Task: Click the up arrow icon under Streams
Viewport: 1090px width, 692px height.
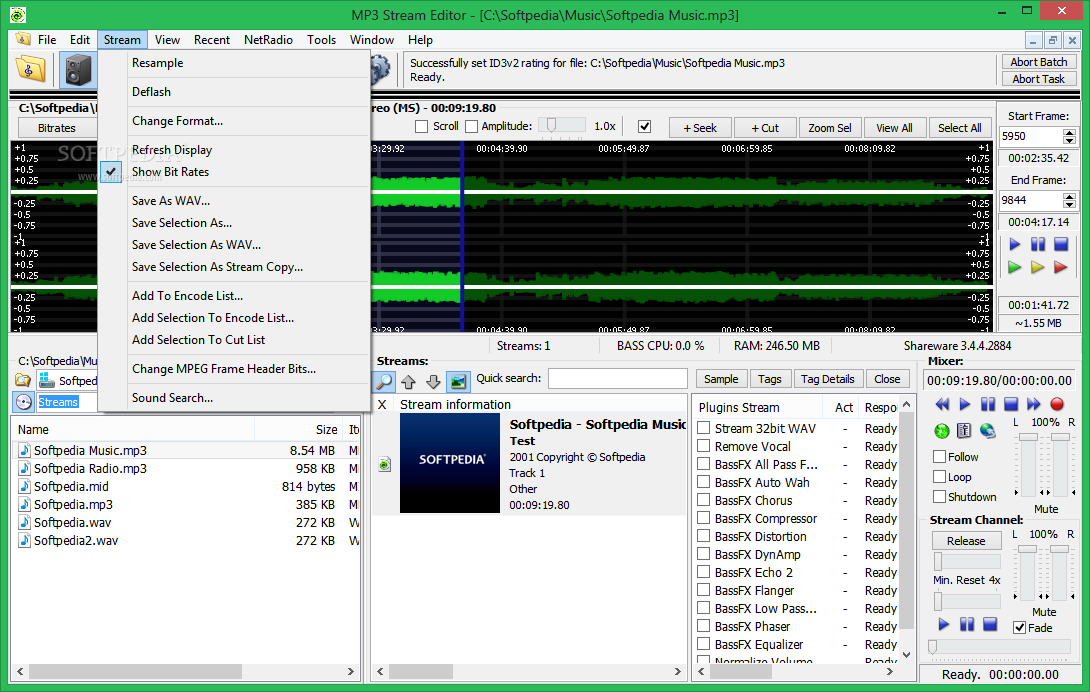Action: coord(409,381)
